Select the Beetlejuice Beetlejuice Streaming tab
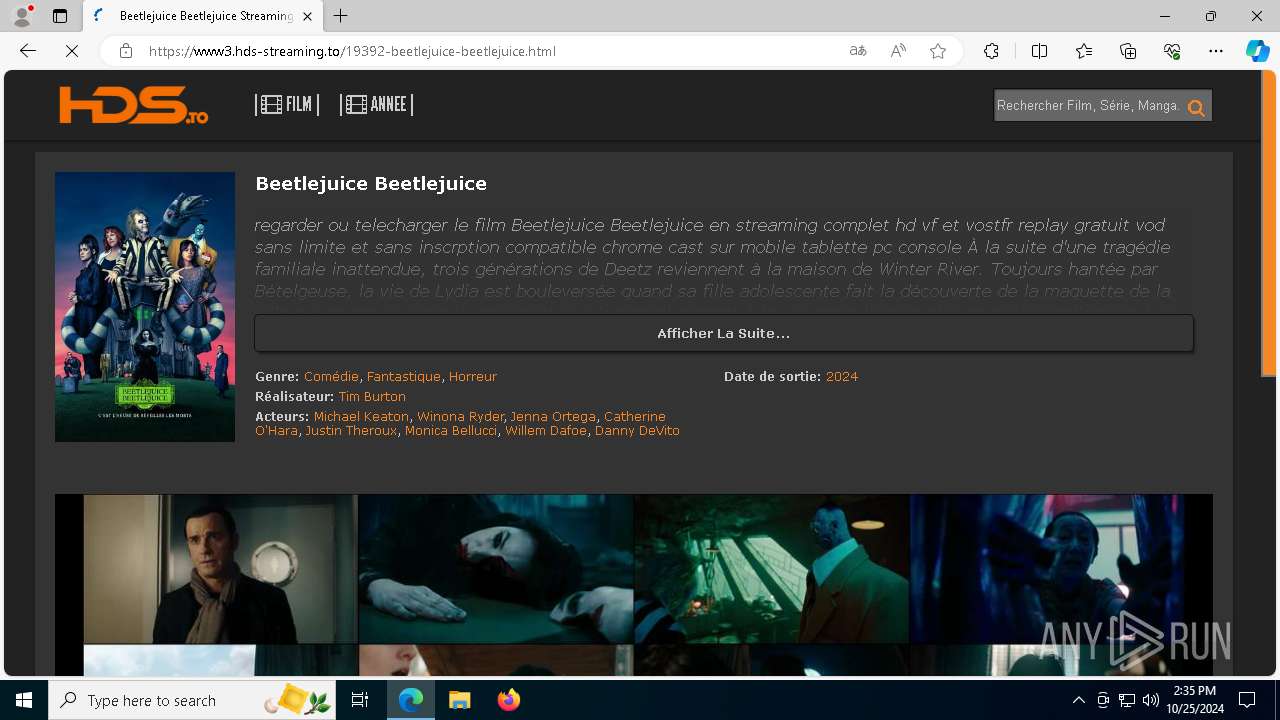The width and height of the screenshot is (1280, 720). 203,16
